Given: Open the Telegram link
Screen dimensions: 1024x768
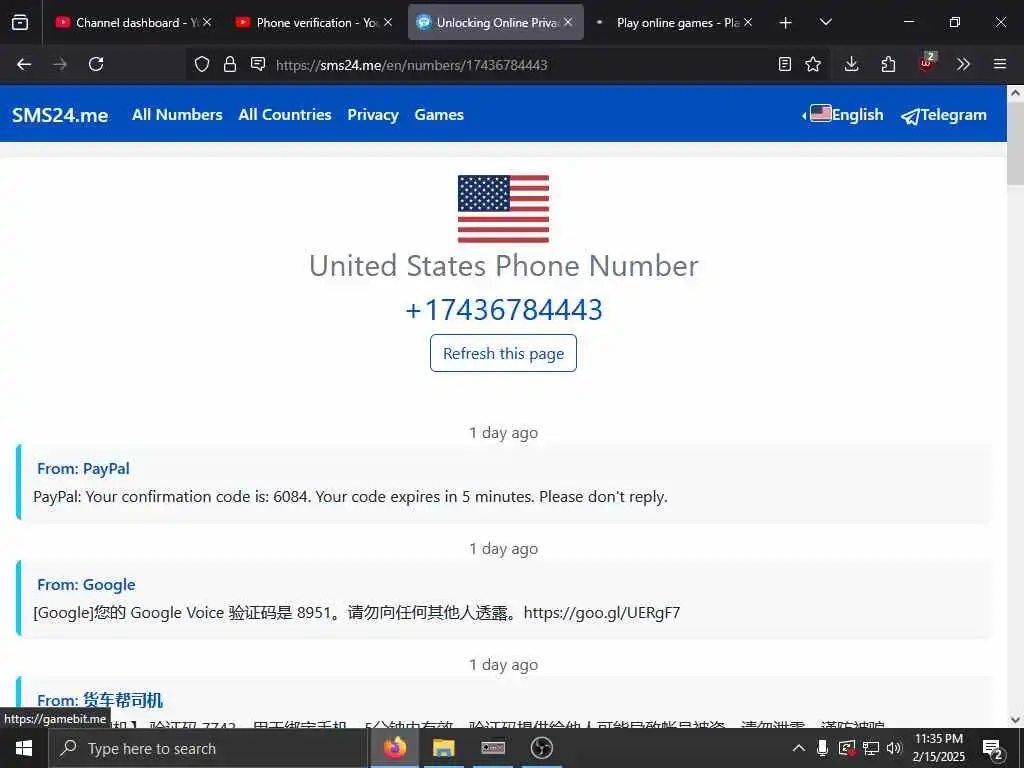Looking at the screenshot, I should 944,115.
